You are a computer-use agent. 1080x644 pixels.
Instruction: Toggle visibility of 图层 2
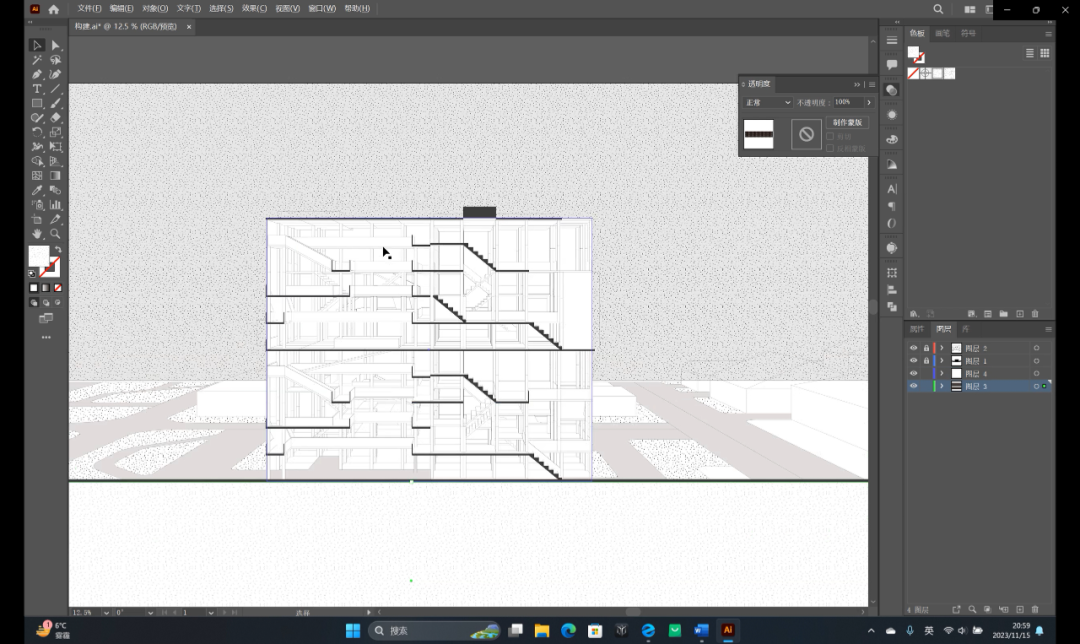[913, 348]
